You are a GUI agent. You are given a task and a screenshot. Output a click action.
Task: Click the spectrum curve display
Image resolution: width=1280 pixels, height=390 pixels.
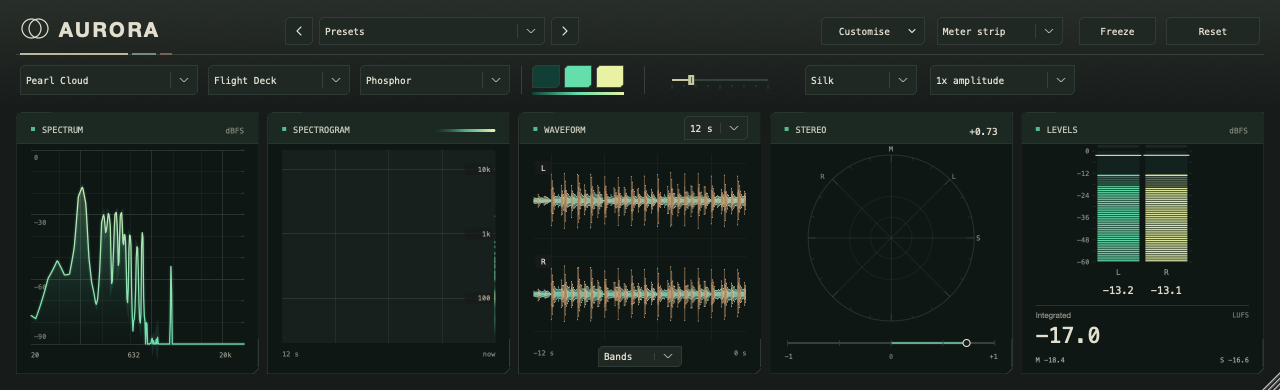coord(138,247)
